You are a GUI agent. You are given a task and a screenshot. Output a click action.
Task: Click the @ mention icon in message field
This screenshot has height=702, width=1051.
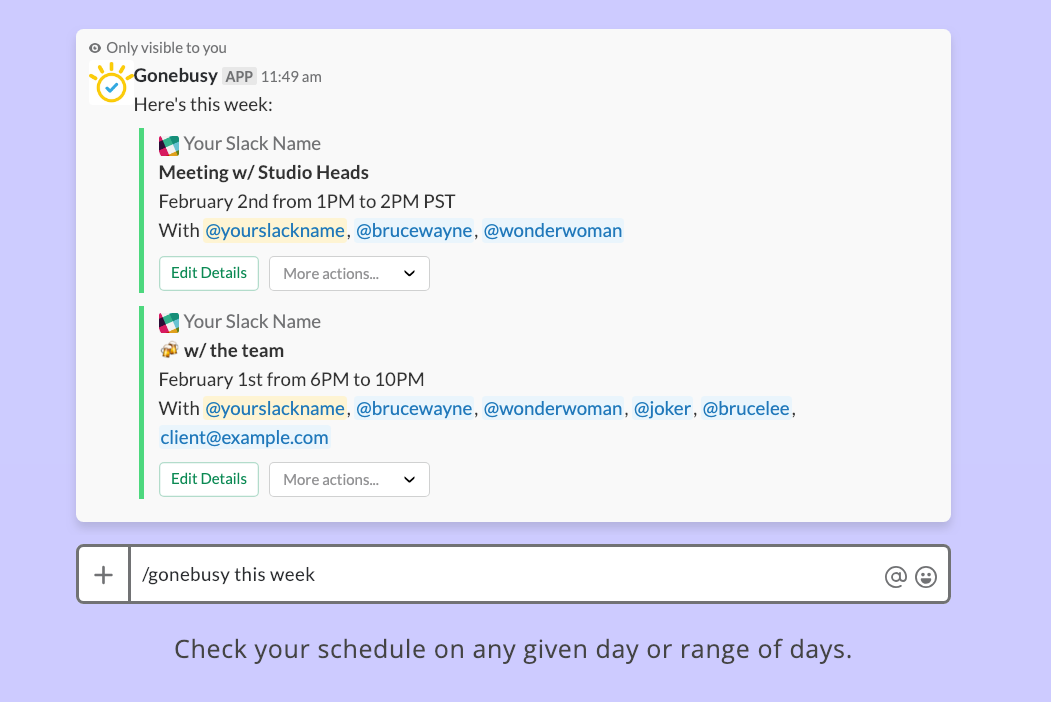[895, 575]
